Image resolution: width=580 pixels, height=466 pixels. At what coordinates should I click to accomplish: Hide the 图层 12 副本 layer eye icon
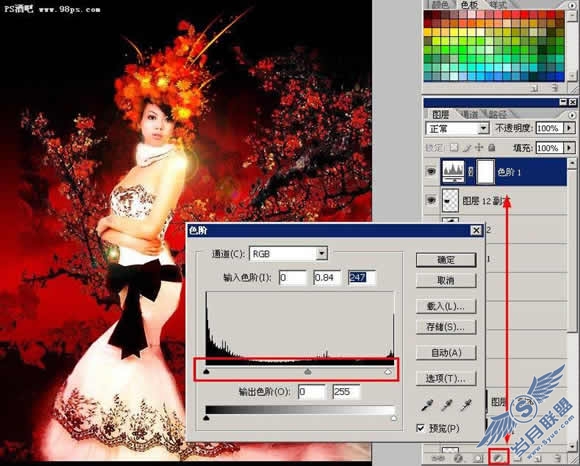[x=431, y=200]
